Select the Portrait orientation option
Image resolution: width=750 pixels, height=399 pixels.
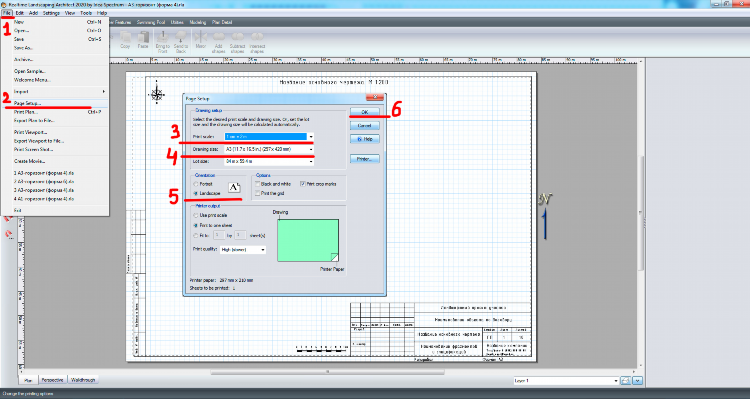196,184
